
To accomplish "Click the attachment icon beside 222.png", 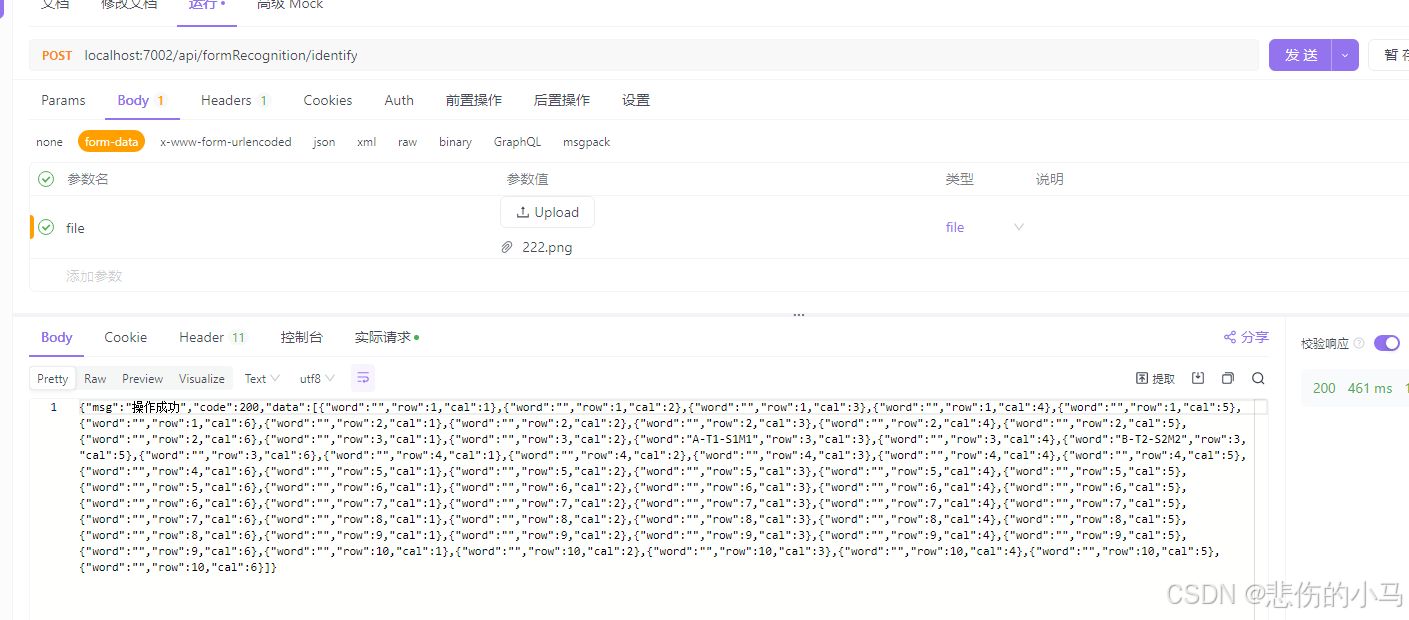I will click(x=507, y=246).
